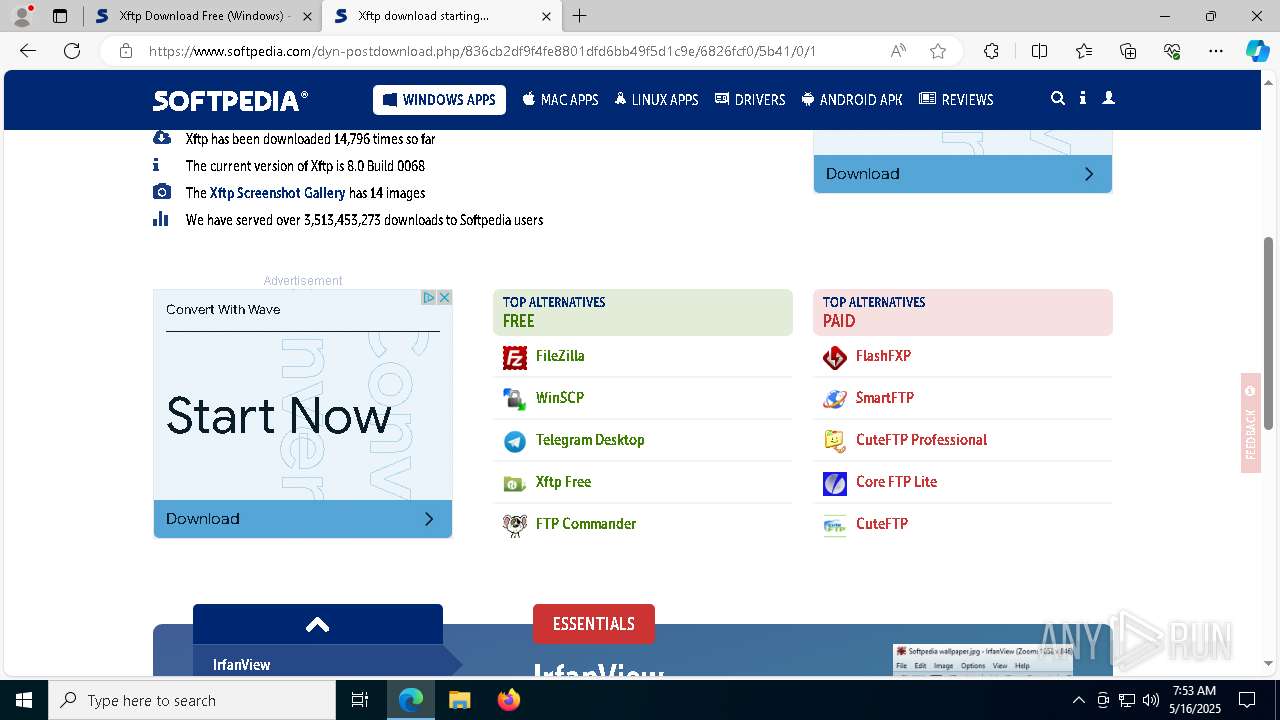The image size is (1280, 720).
Task: Close the Xftp Download Free tab
Action: [x=307, y=16]
